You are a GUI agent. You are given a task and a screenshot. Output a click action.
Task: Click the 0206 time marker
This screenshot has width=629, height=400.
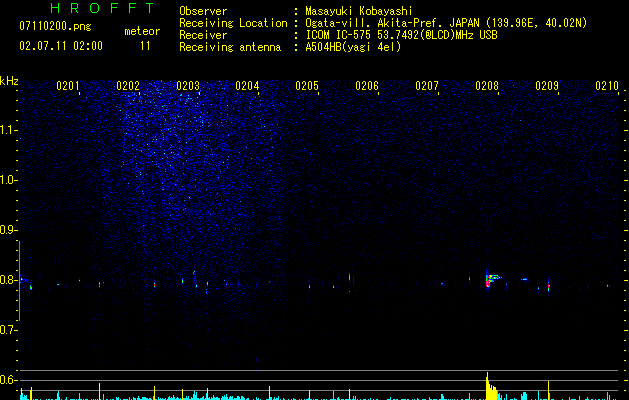pos(367,85)
